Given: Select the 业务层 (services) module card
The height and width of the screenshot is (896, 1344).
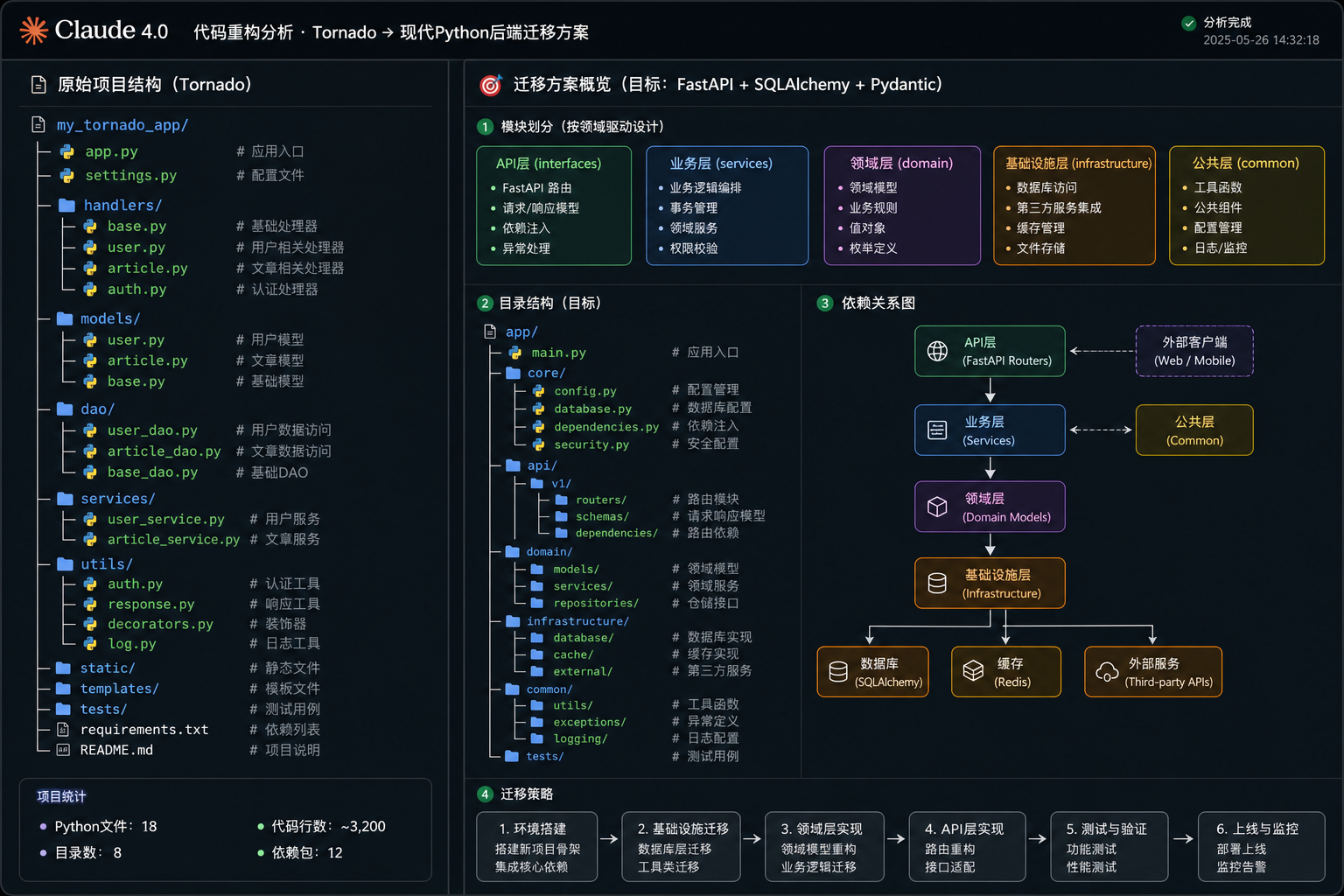Looking at the screenshot, I should 727,206.
